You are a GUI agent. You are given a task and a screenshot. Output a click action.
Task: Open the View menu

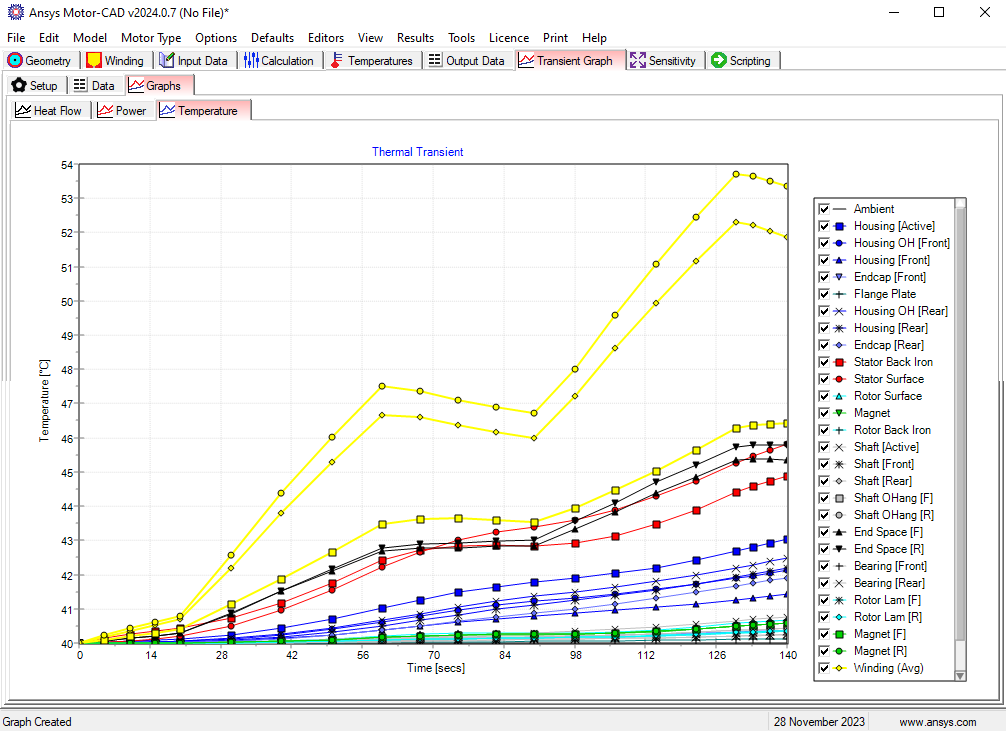(370, 38)
